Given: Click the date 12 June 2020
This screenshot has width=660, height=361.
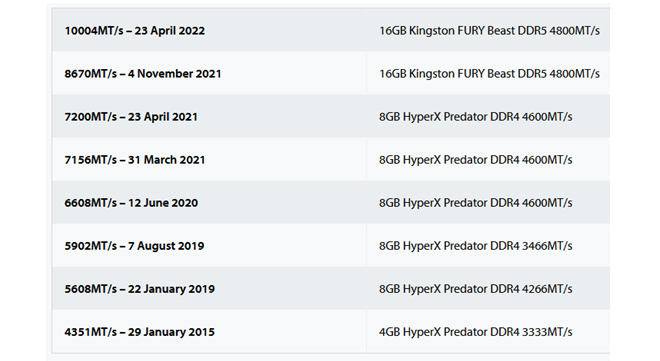Looking at the screenshot, I should click(163, 203).
